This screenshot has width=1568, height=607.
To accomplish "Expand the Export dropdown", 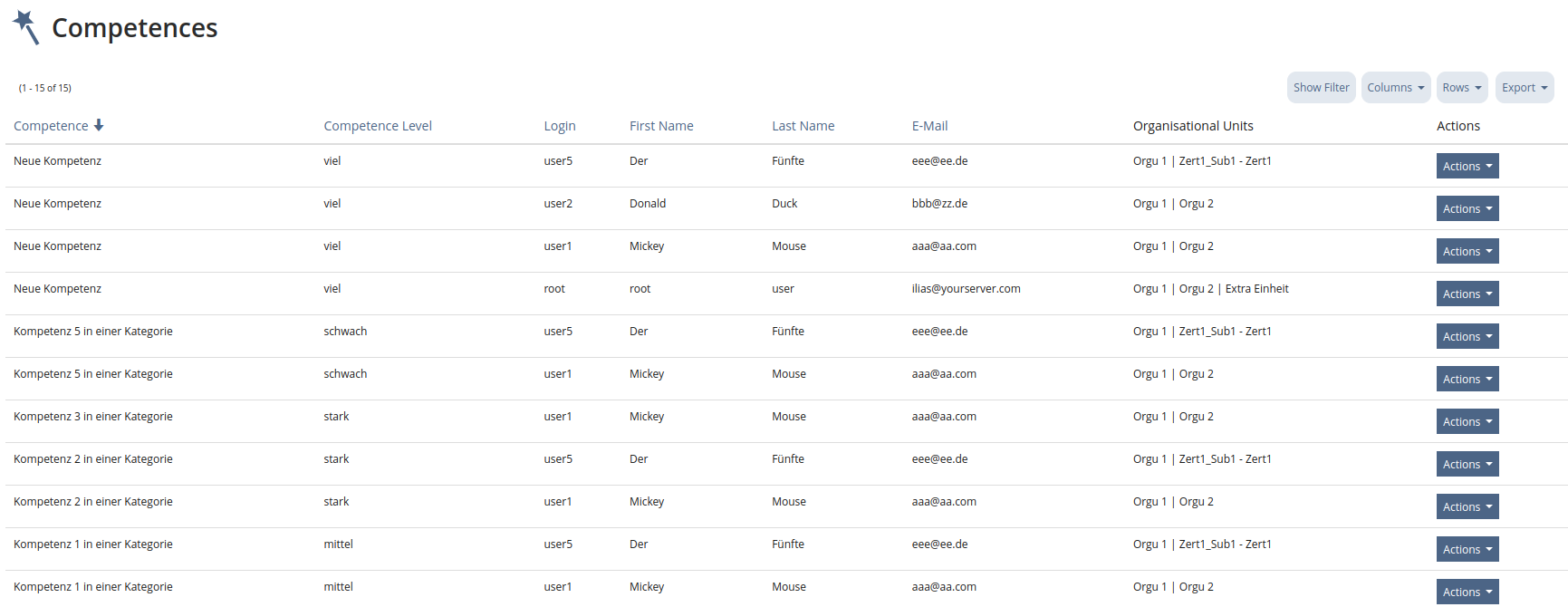I will tap(1524, 88).
